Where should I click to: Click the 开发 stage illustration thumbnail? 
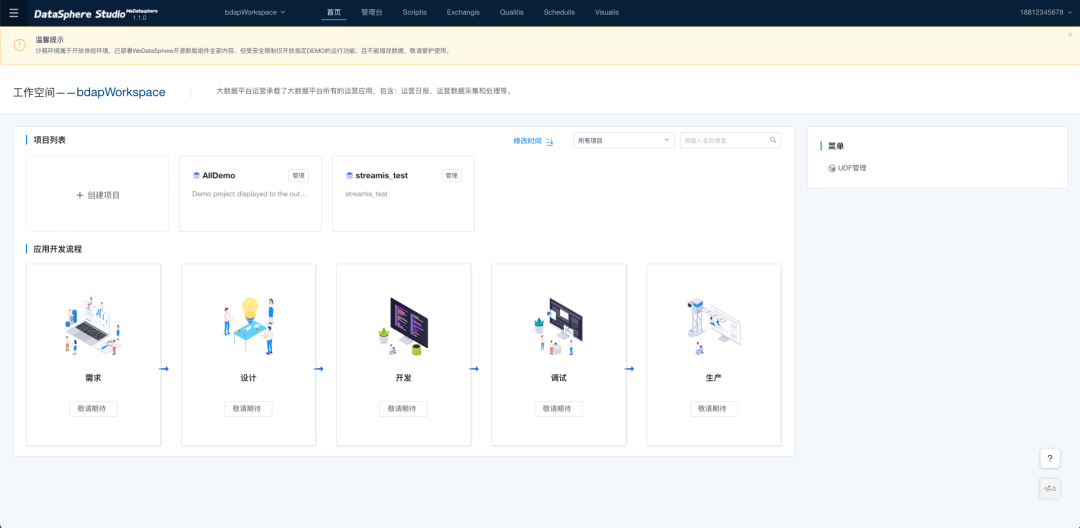[403, 326]
